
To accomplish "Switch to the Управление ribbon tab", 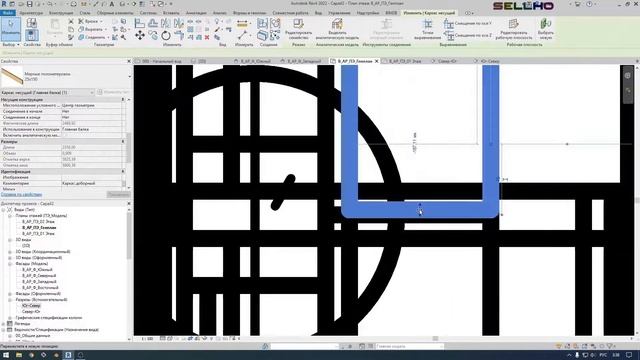I will [339, 13].
